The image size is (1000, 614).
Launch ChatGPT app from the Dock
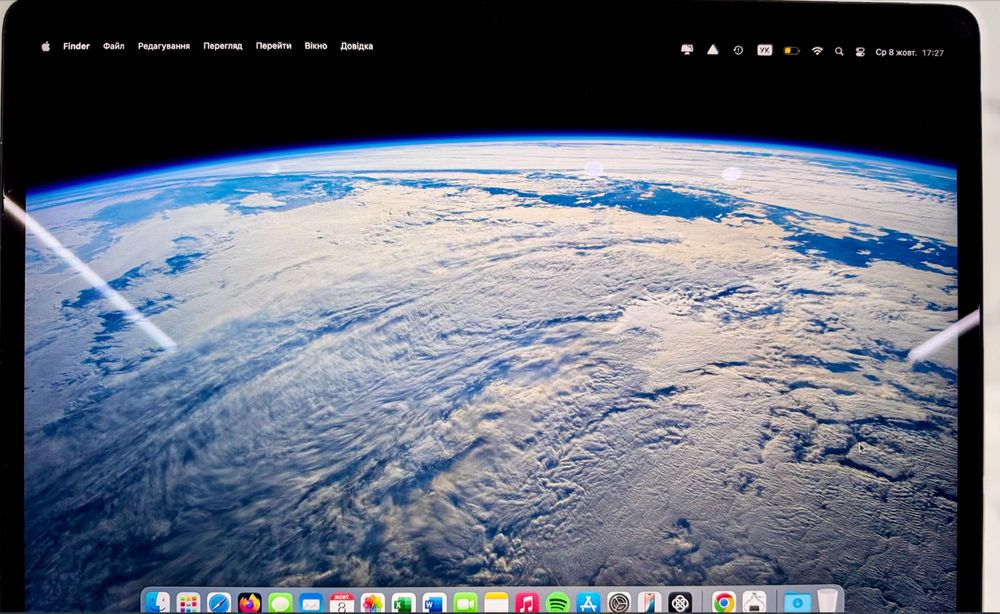[x=680, y=603]
